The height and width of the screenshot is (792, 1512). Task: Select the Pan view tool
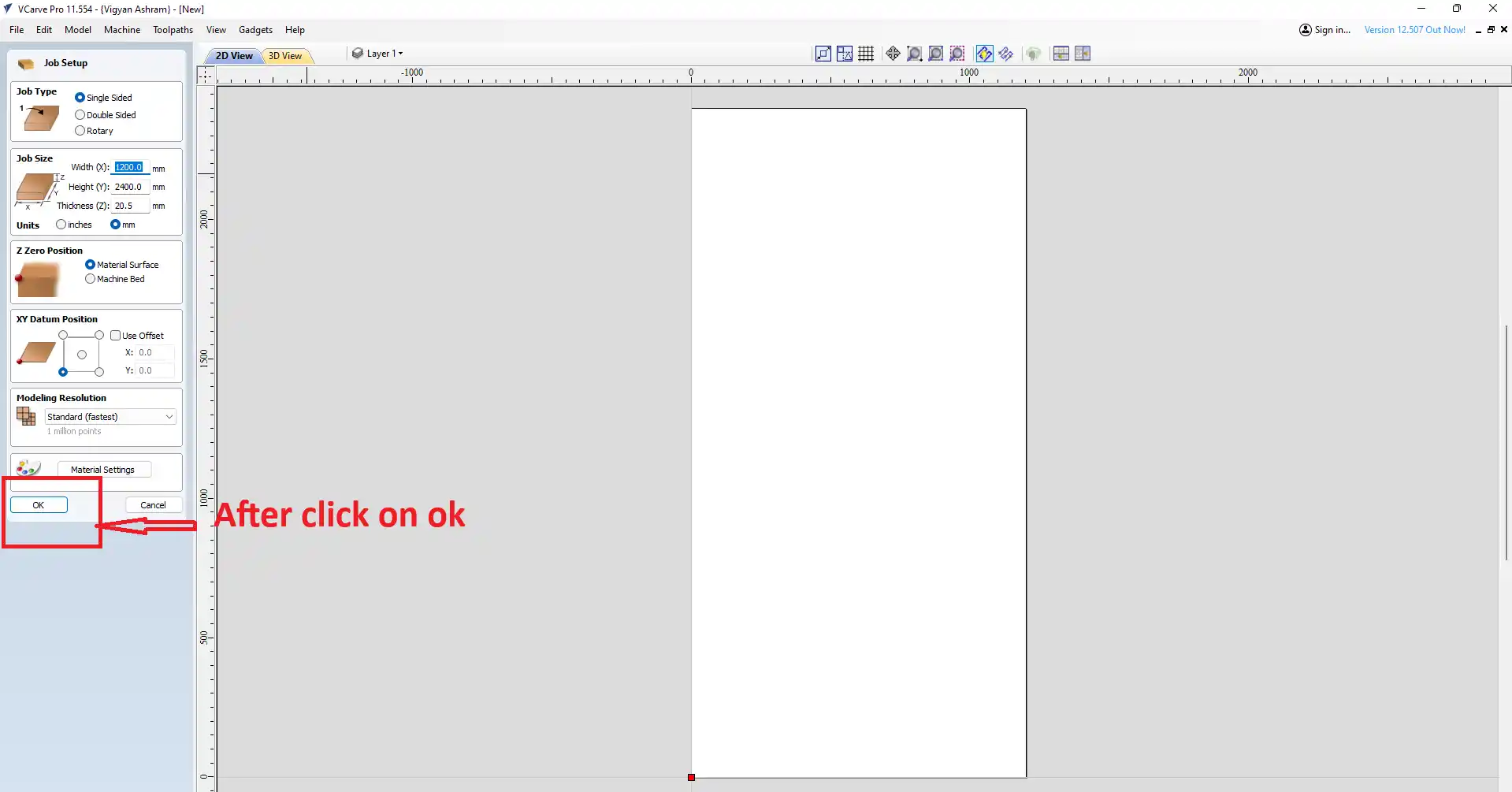(893, 54)
